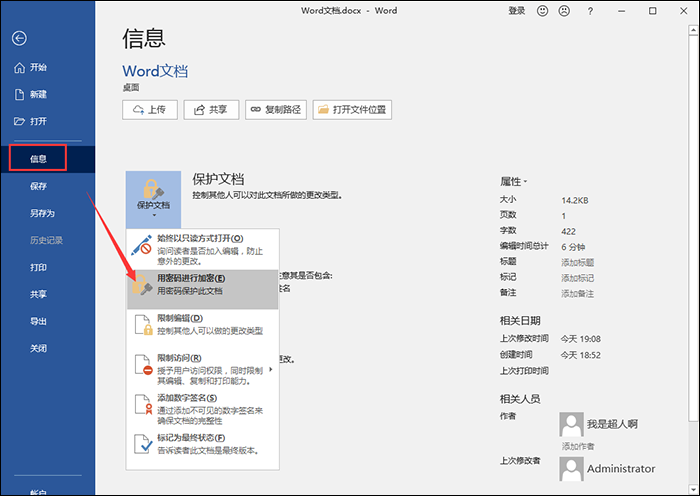Viewport: 700px width, 496px height.
Task: Click the 添加备注 field
Action: [578, 293]
